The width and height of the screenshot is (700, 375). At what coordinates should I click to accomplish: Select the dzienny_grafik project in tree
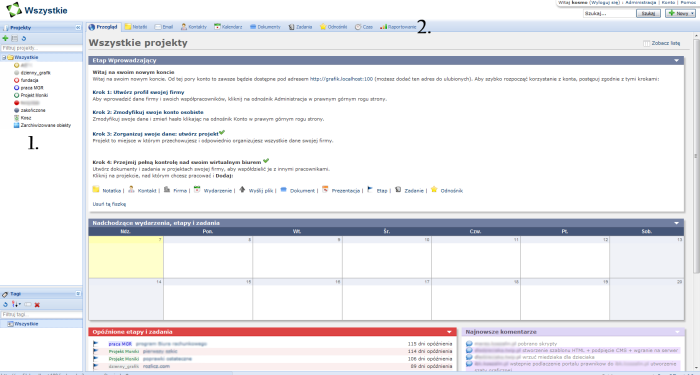click(36, 73)
